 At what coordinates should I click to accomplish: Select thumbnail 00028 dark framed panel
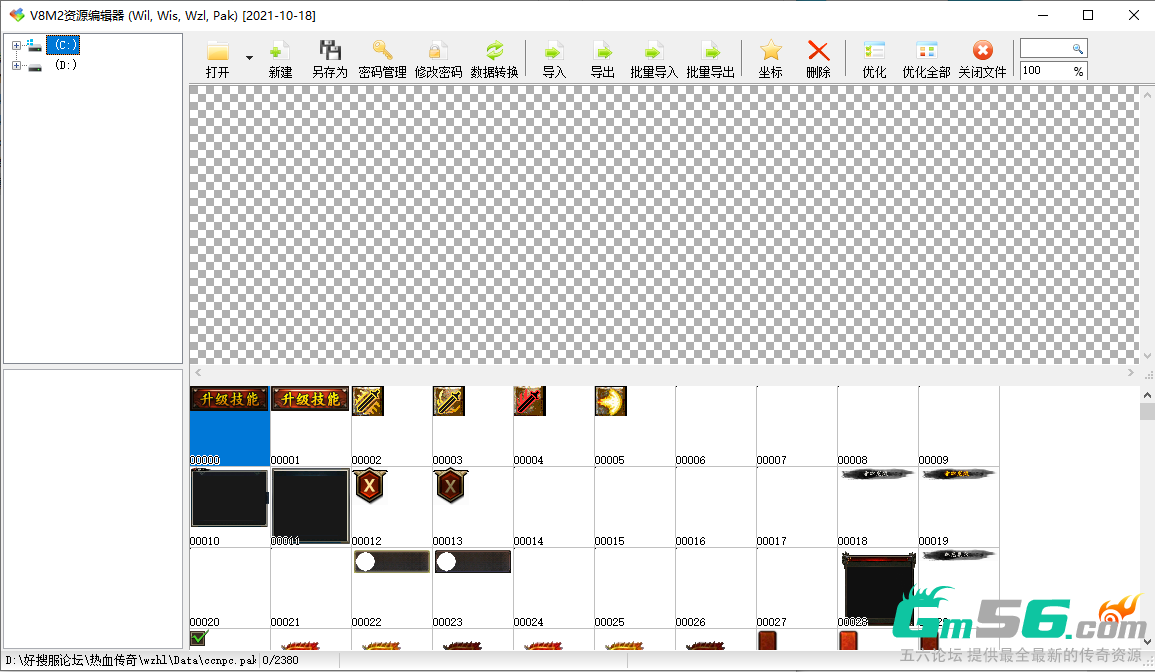879,588
